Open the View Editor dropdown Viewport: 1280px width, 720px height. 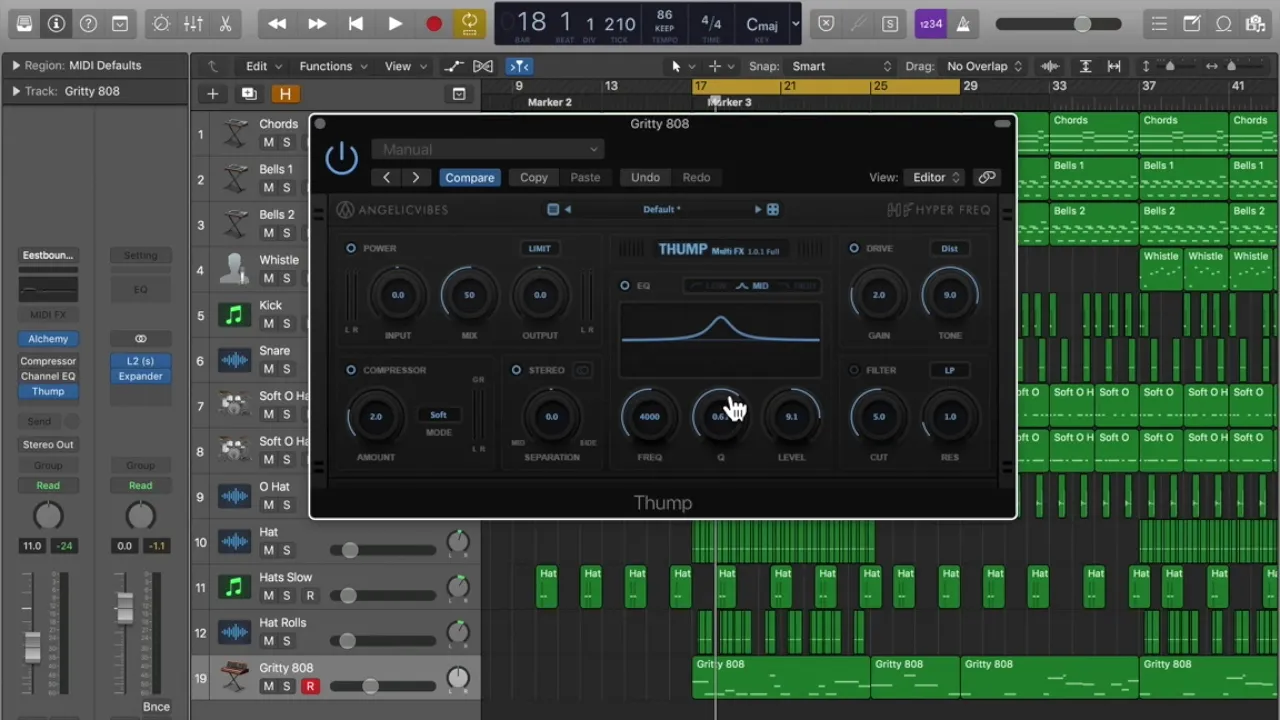tap(933, 177)
